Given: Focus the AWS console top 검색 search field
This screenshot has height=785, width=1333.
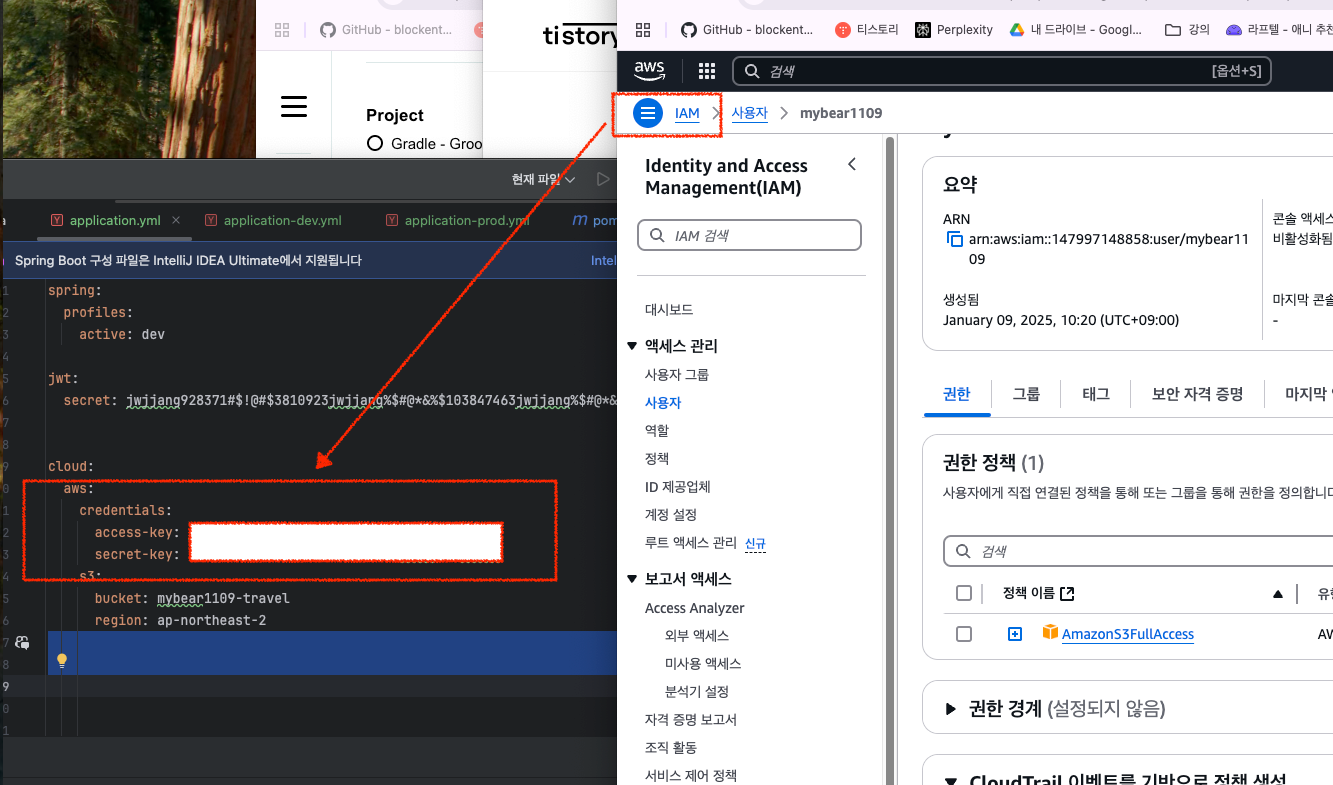Looking at the screenshot, I should (x=1002, y=71).
